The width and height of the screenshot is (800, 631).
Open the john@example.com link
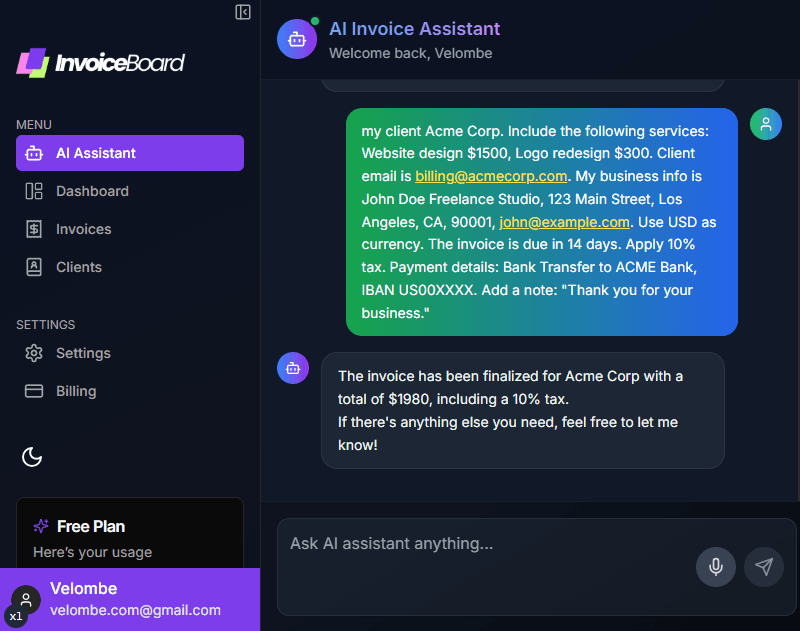click(x=564, y=222)
